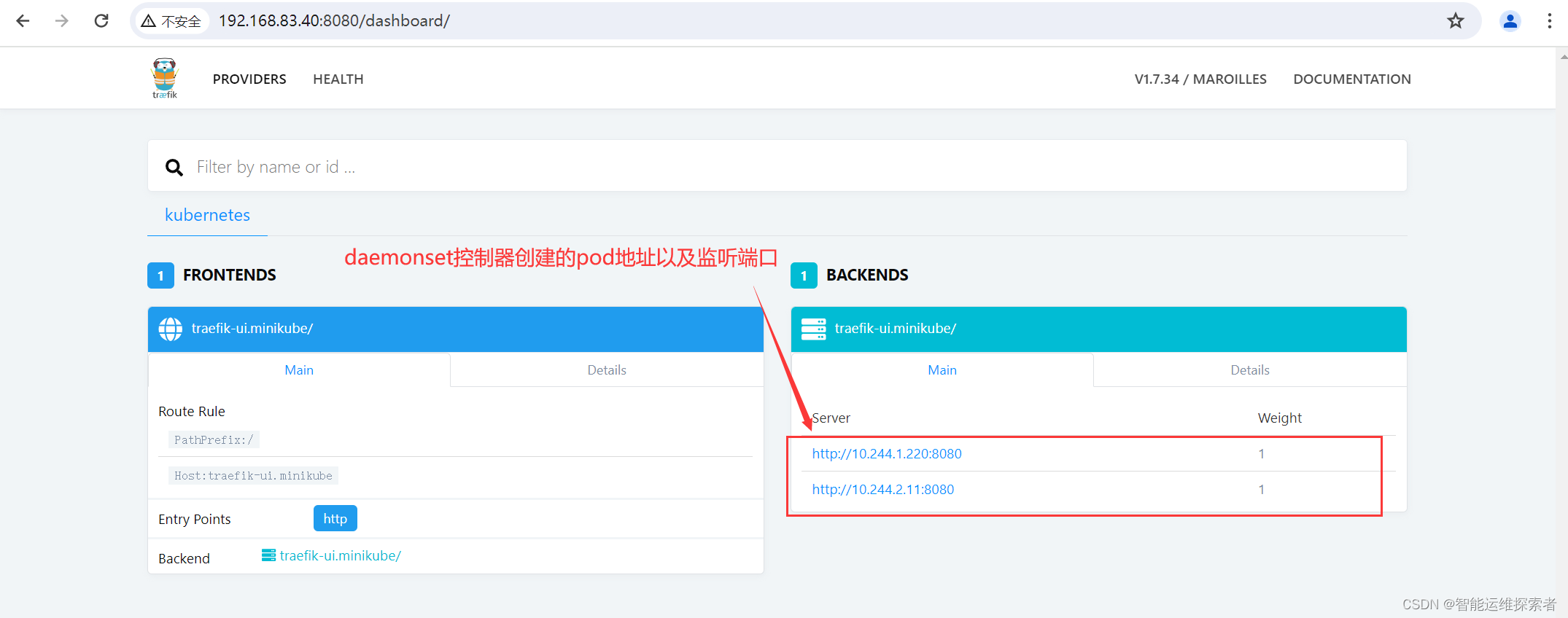Click the backend traefik-ui.minikube/ header title

tap(896, 329)
